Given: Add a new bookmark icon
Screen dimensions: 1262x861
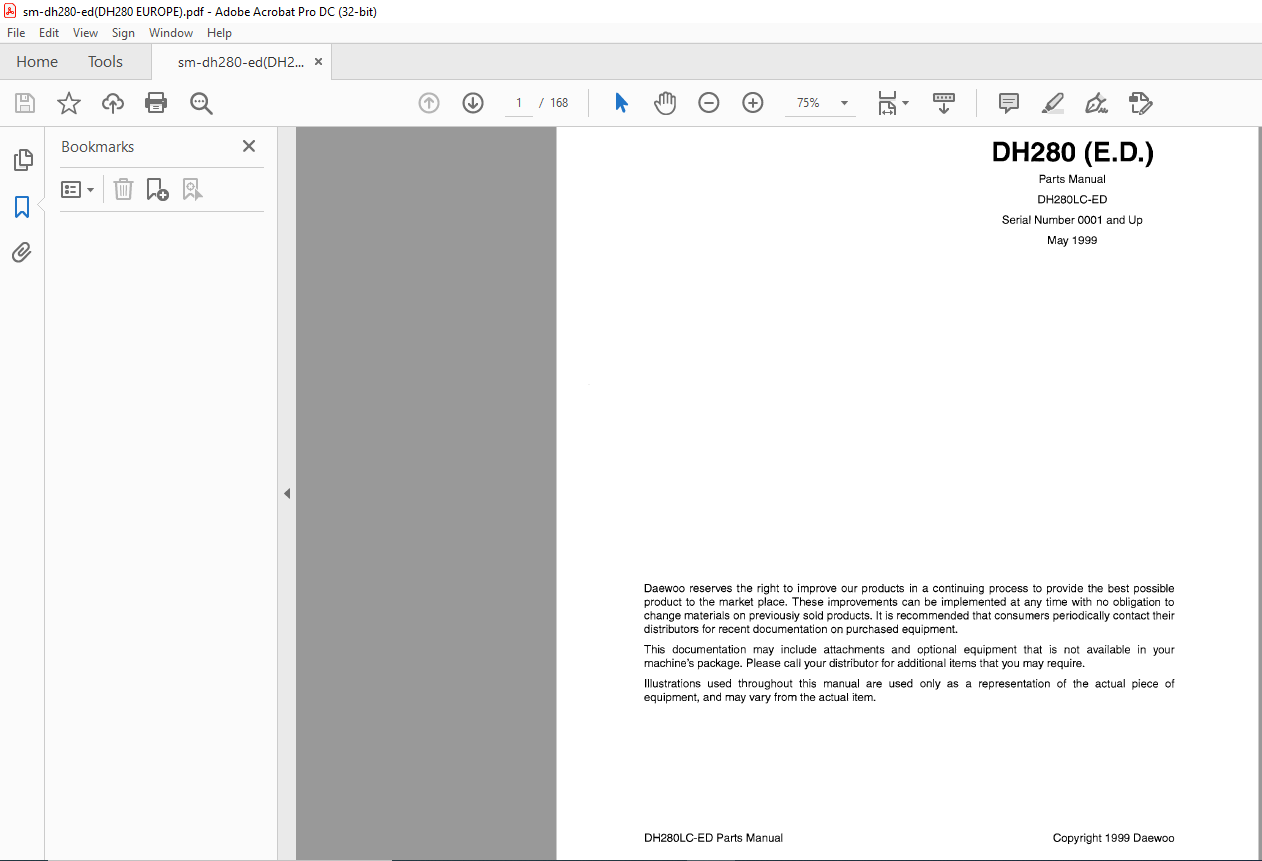Looking at the screenshot, I should point(157,189).
